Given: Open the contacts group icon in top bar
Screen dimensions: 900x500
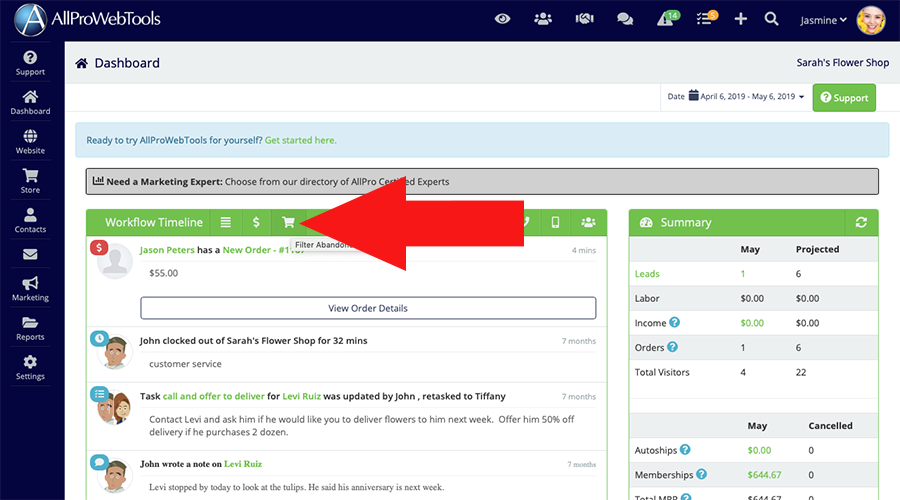Looking at the screenshot, I should click(x=543, y=19).
